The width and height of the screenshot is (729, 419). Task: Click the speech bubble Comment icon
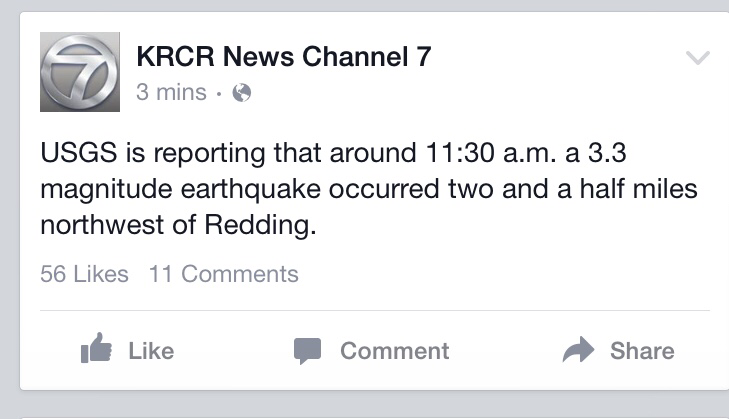(307, 350)
